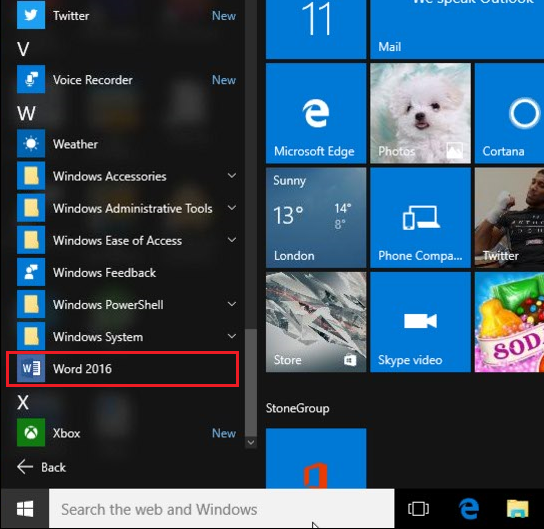The height and width of the screenshot is (529, 544).
Task: Click the 'Weather' app name text
Action: pyautogui.click(x=75, y=144)
